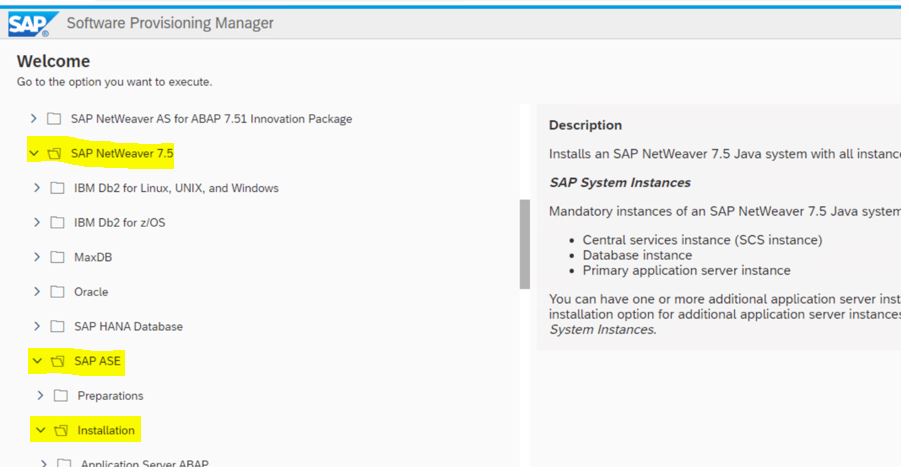The image size is (909, 475).
Task: Expand SAP NetWeaver AS for ABAP 7.51 Innovation Package
Action: [x=34, y=119]
